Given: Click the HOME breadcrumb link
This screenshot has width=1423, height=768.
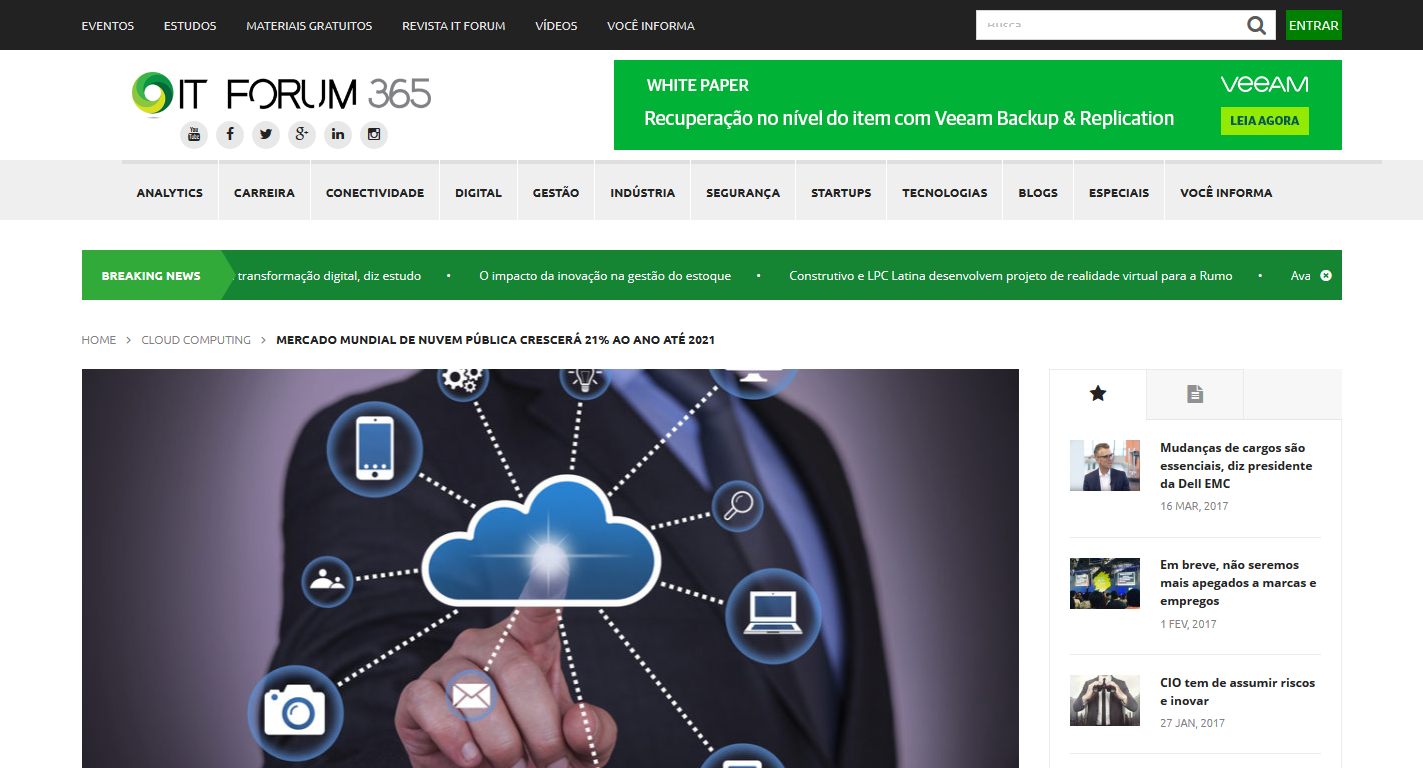Looking at the screenshot, I should pos(99,340).
